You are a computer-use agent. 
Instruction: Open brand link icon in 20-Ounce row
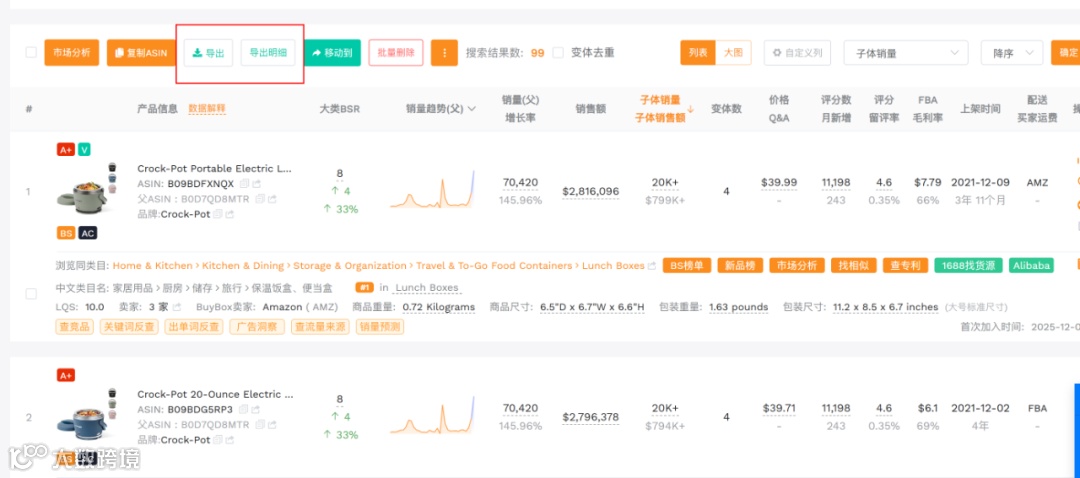[x=229, y=440]
